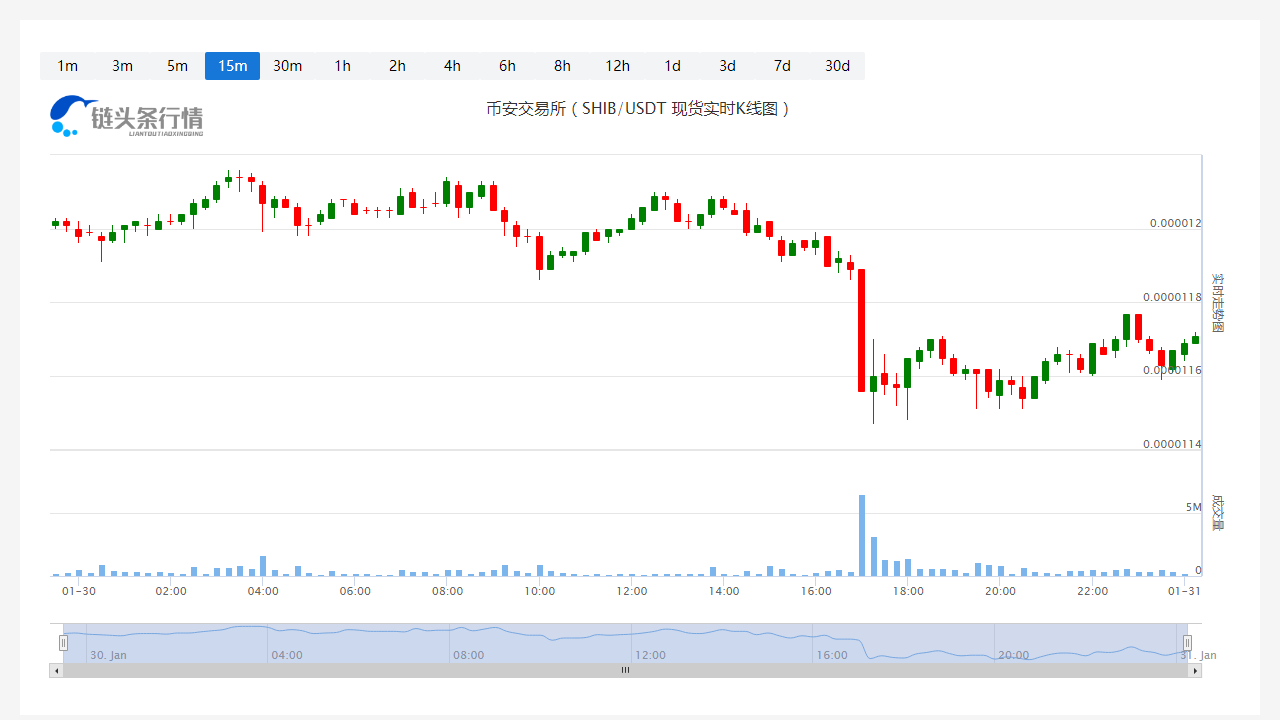This screenshot has height=720, width=1280.
Task: Click the SHIB/USDT chart title
Action: coord(639,108)
